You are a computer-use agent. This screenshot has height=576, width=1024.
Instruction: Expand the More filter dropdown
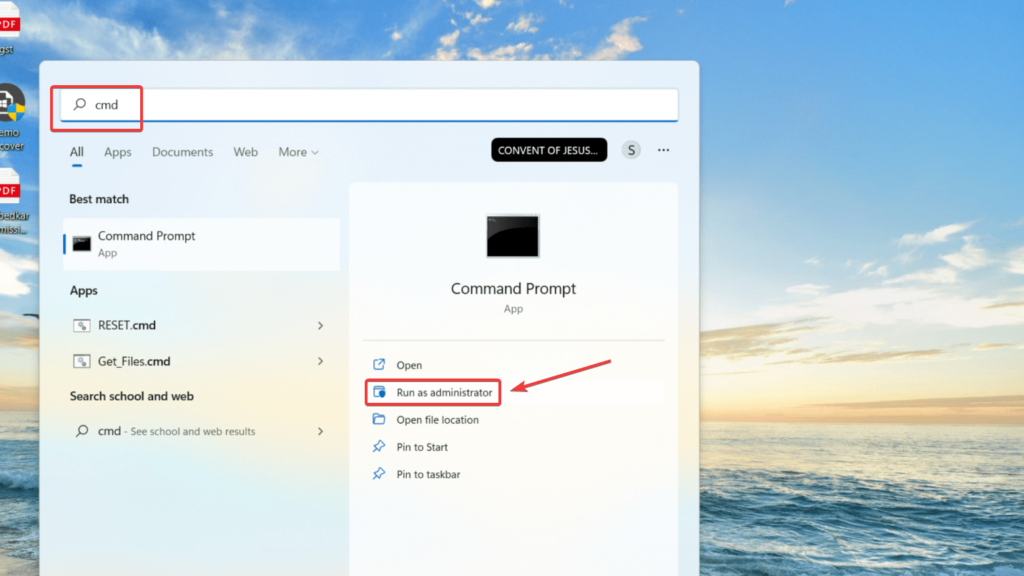[298, 152]
